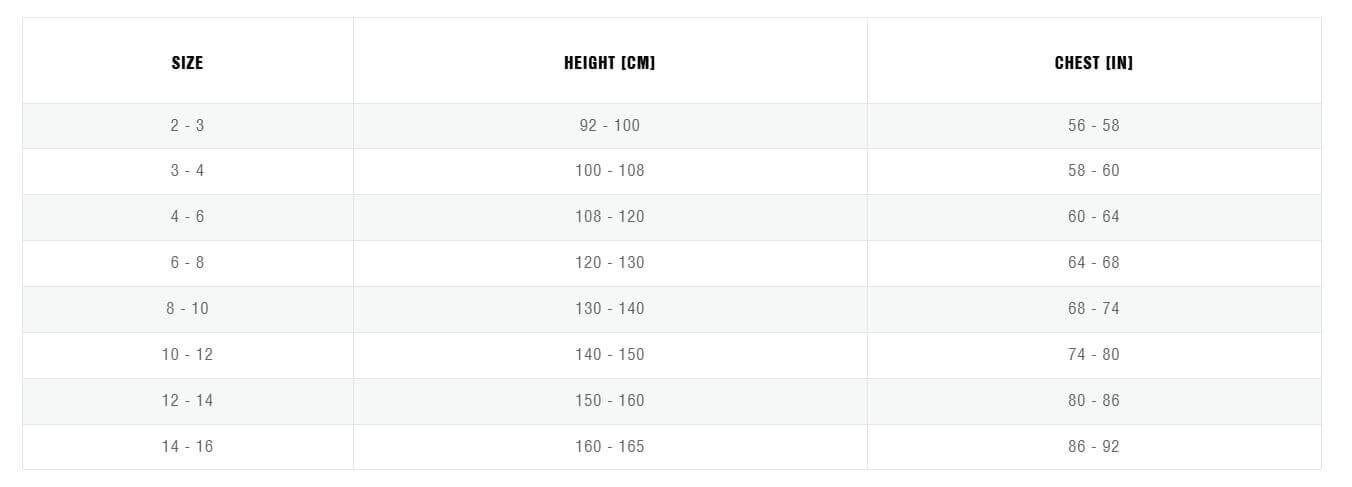
Task: Select size 12 - 14 cell
Action: pyautogui.click(x=187, y=400)
